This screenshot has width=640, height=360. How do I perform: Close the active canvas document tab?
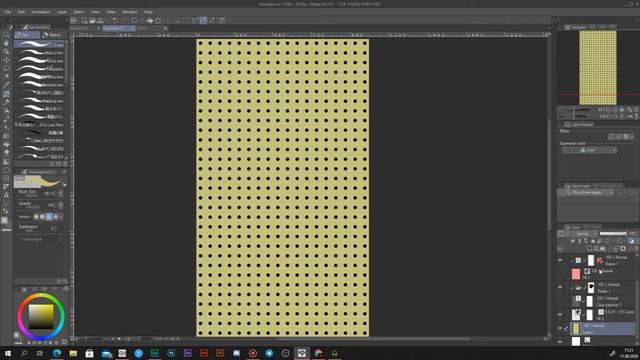pos(132,28)
